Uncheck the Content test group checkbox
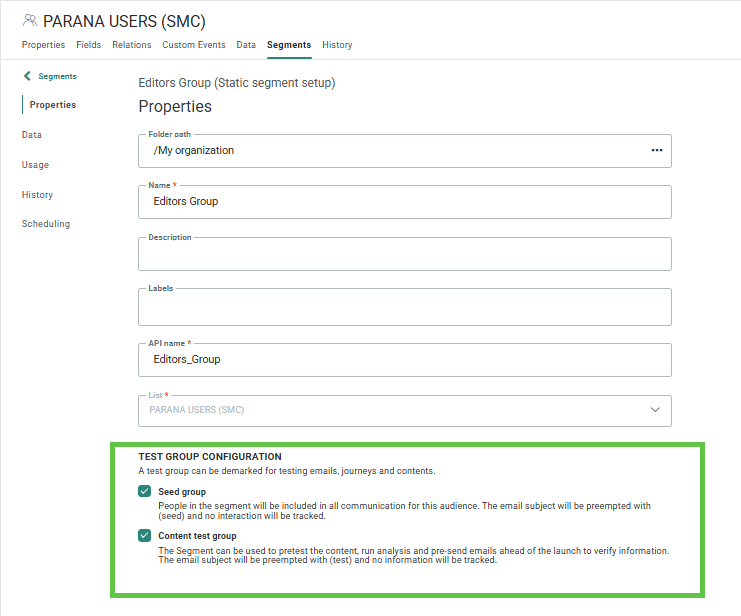The height and width of the screenshot is (616, 741). [145, 536]
